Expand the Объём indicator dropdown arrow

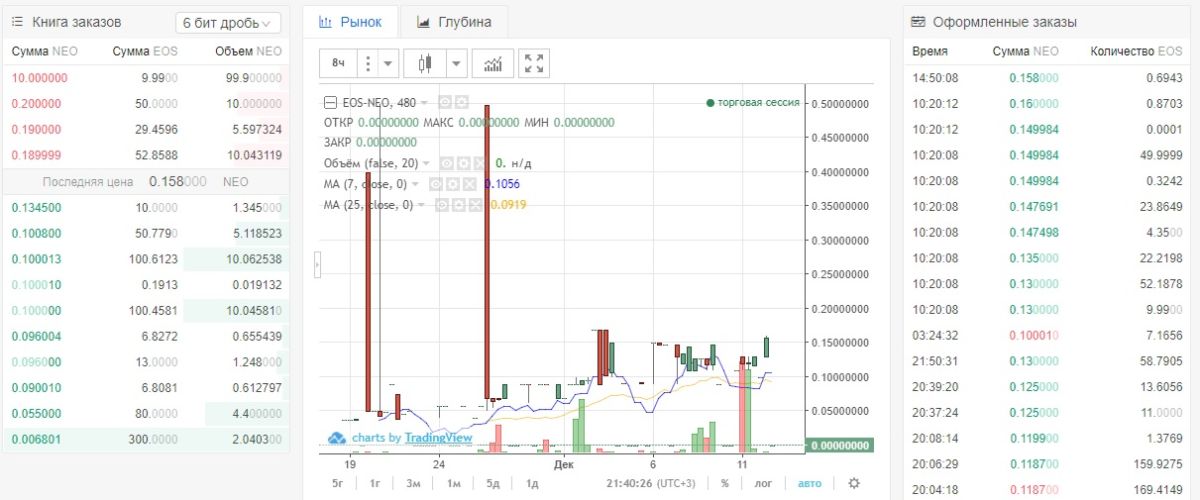click(424, 162)
